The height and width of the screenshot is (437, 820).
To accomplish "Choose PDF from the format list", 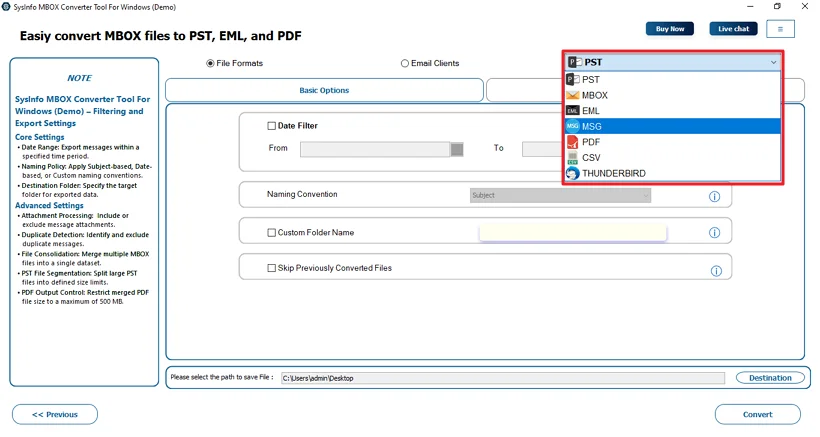I will 673,142.
